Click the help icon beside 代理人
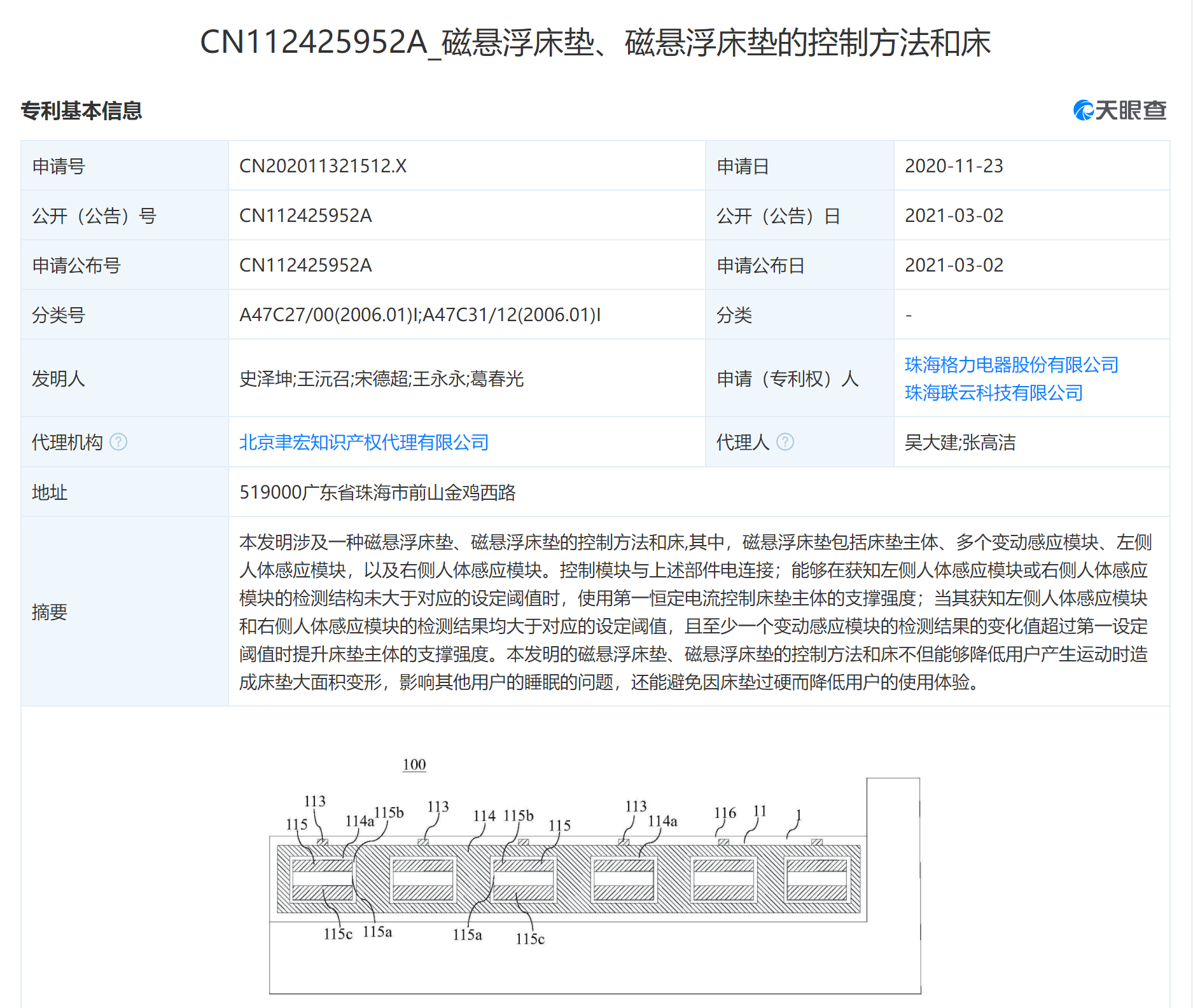Viewport: 1193px width, 1008px height. [x=785, y=441]
